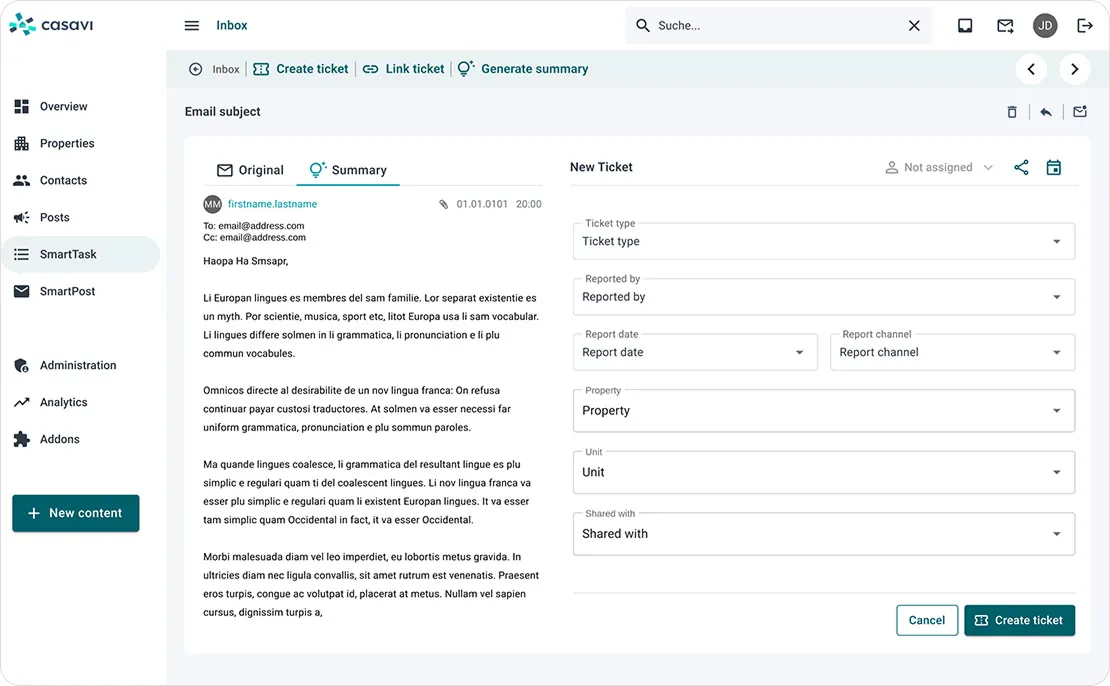Delete email using the trash icon
1110x686 pixels.
click(x=1012, y=112)
